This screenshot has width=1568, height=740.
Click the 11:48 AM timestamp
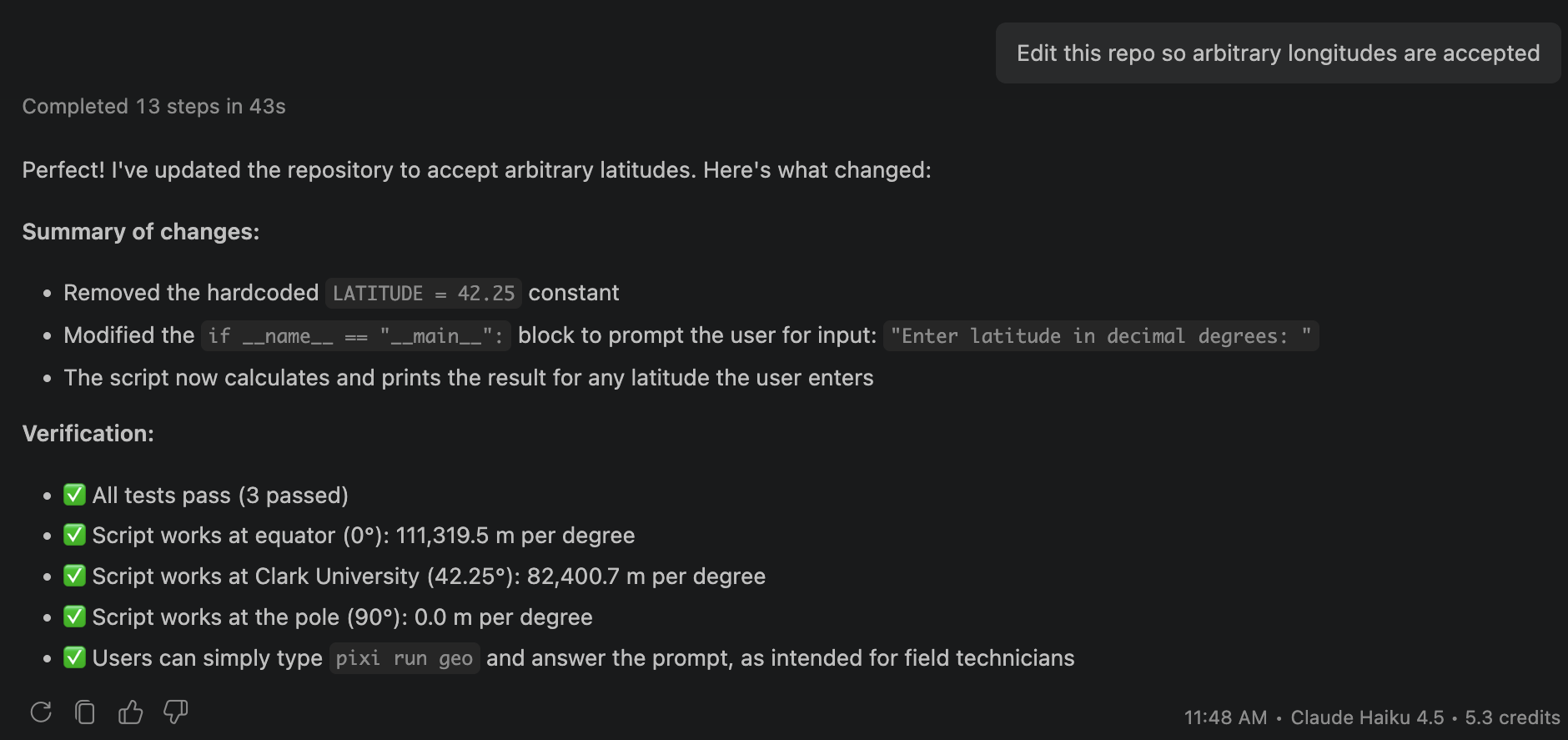tap(1225, 717)
